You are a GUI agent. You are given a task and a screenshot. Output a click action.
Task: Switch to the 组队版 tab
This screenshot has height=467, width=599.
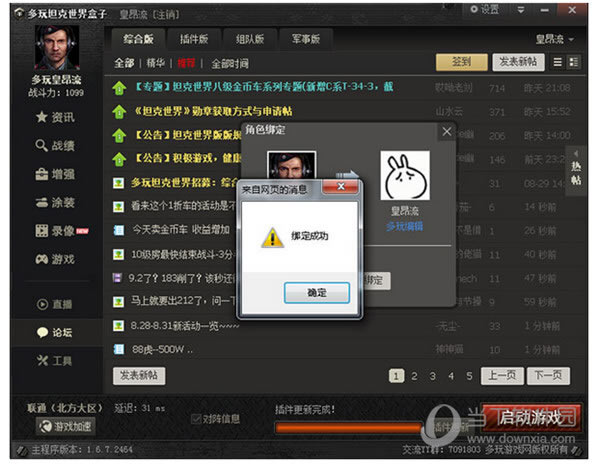[x=250, y=39]
